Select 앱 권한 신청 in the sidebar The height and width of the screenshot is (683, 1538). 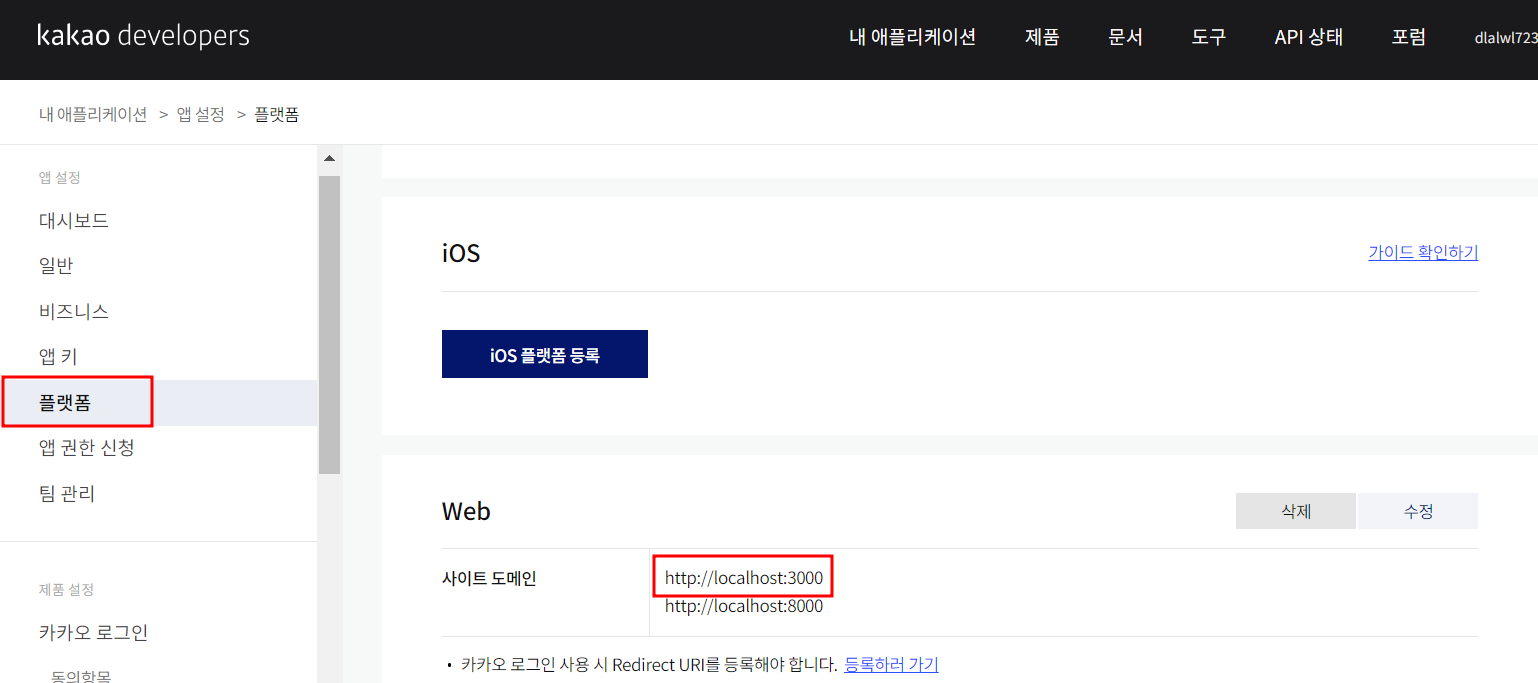click(87, 447)
